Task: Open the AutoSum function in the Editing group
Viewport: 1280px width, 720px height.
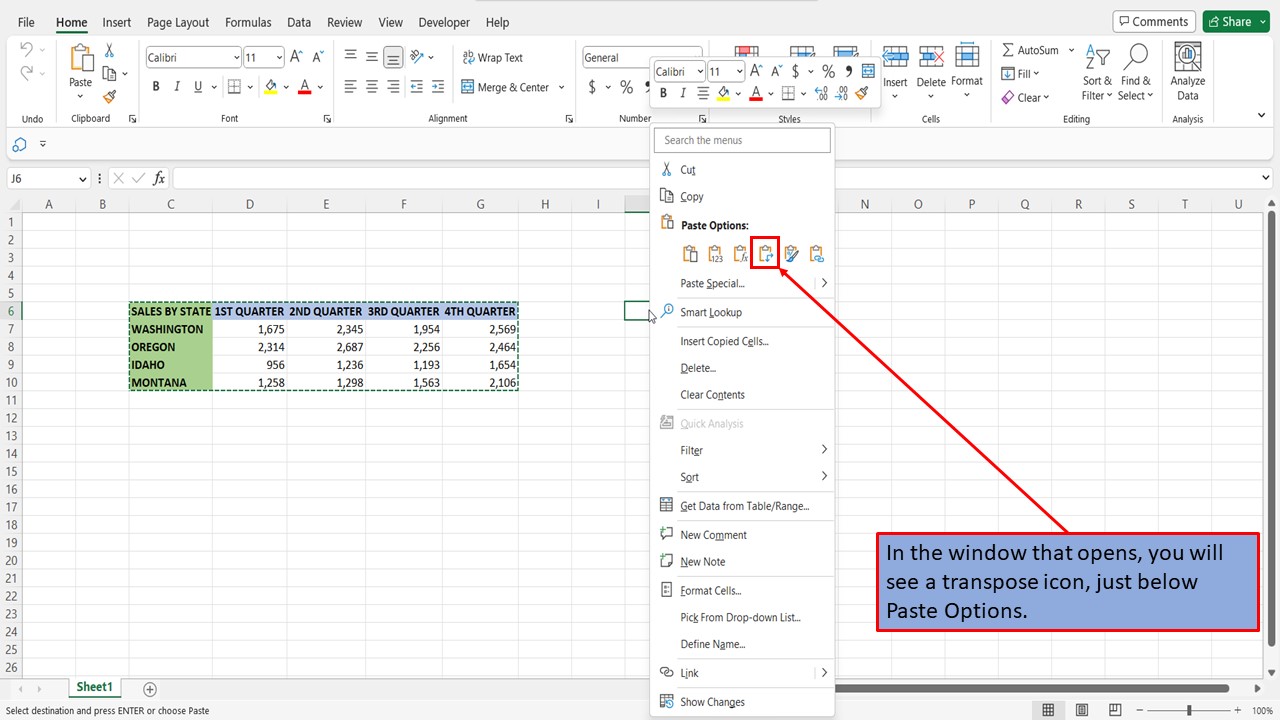Action: [1029, 49]
